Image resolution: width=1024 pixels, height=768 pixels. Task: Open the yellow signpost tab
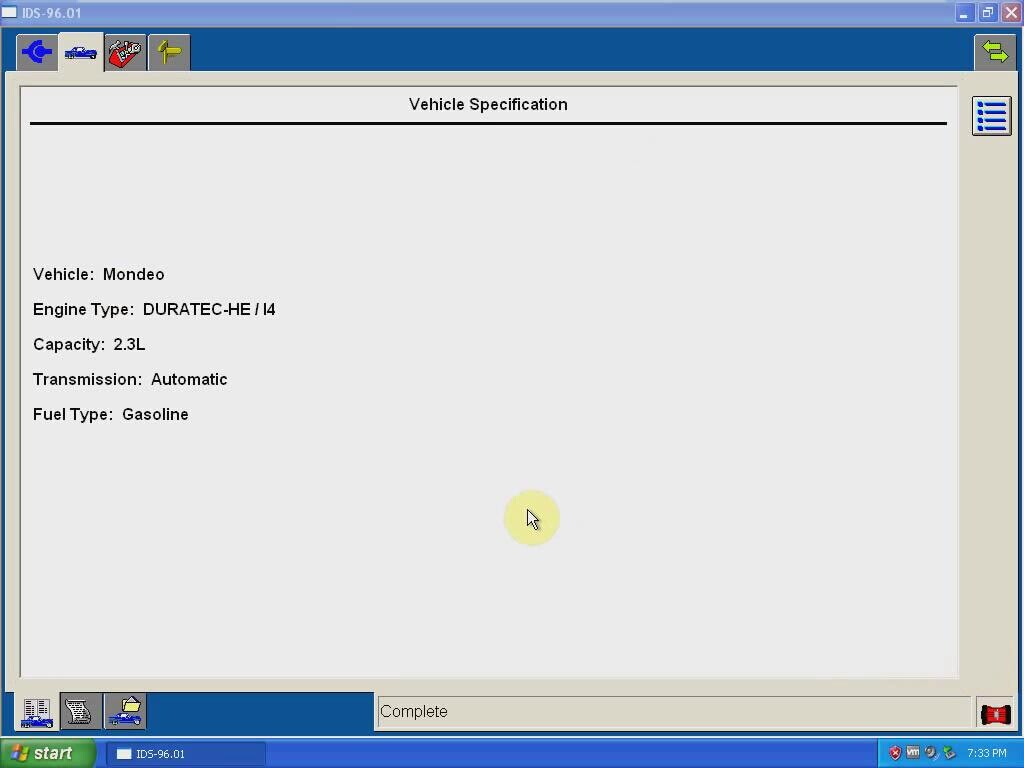pos(169,52)
